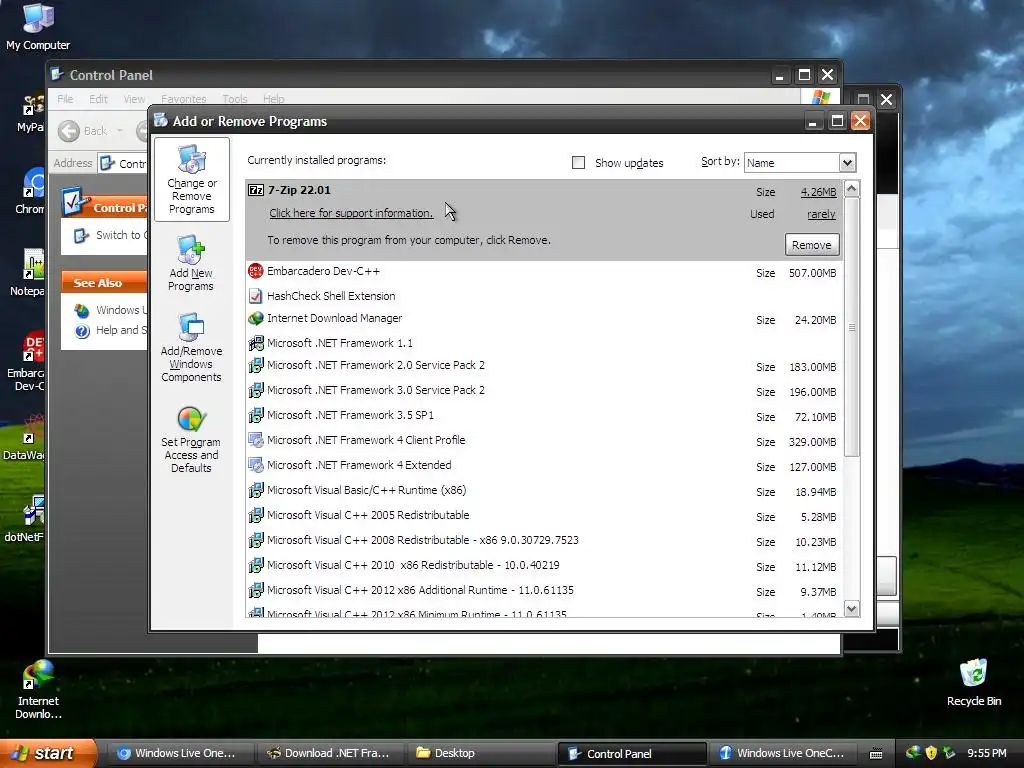Select Visual C++ 2012 x86 Additional Runtime

coord(544,590)
